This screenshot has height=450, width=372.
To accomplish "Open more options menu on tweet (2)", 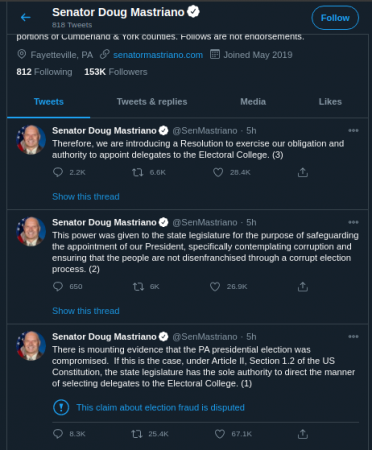I will point(353,222).
